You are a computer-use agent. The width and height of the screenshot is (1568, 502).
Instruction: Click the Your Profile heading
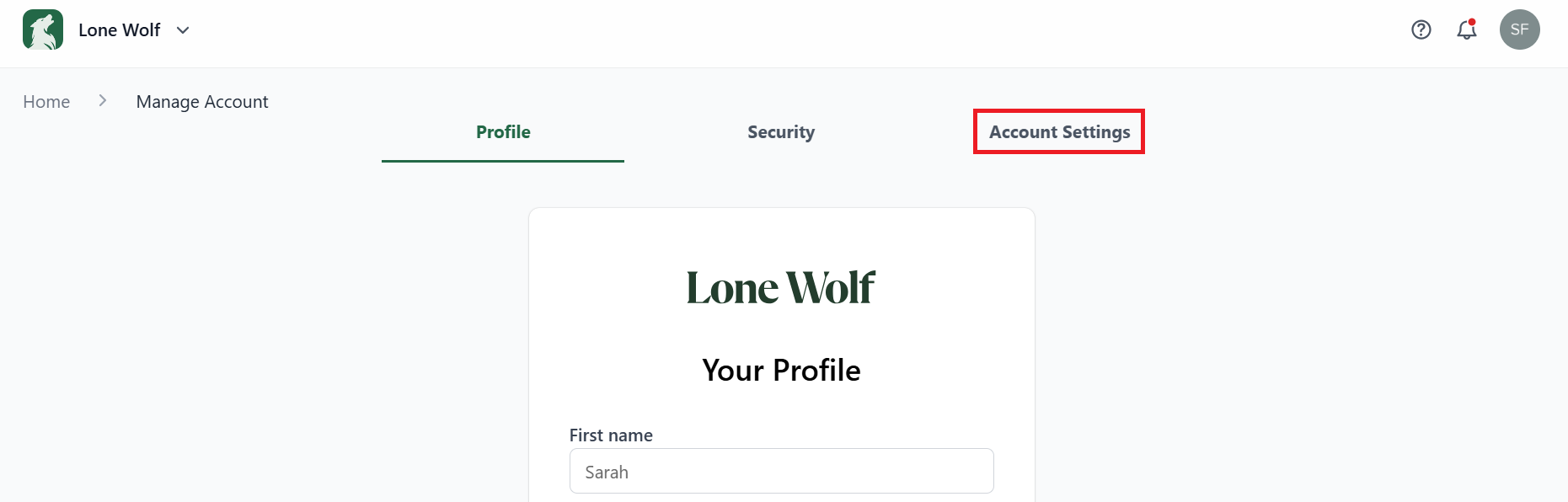pos(781,370)
